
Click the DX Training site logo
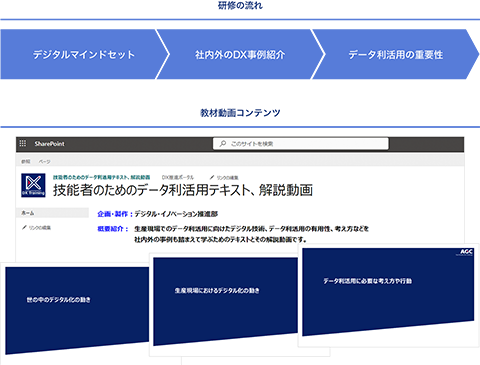[33, 185]
